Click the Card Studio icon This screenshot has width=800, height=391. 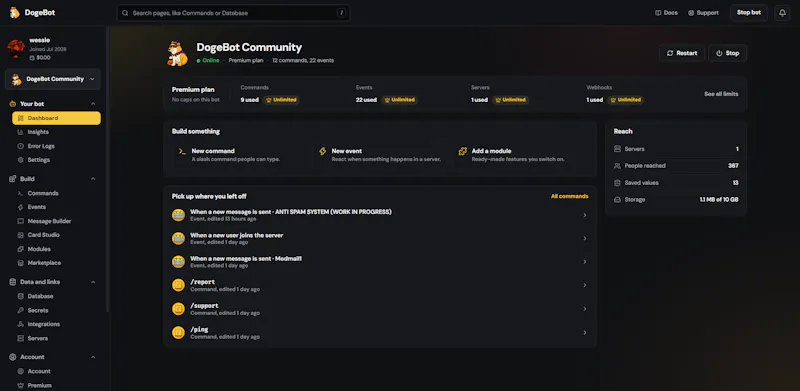pyautogui.click(x=20, y=235)
